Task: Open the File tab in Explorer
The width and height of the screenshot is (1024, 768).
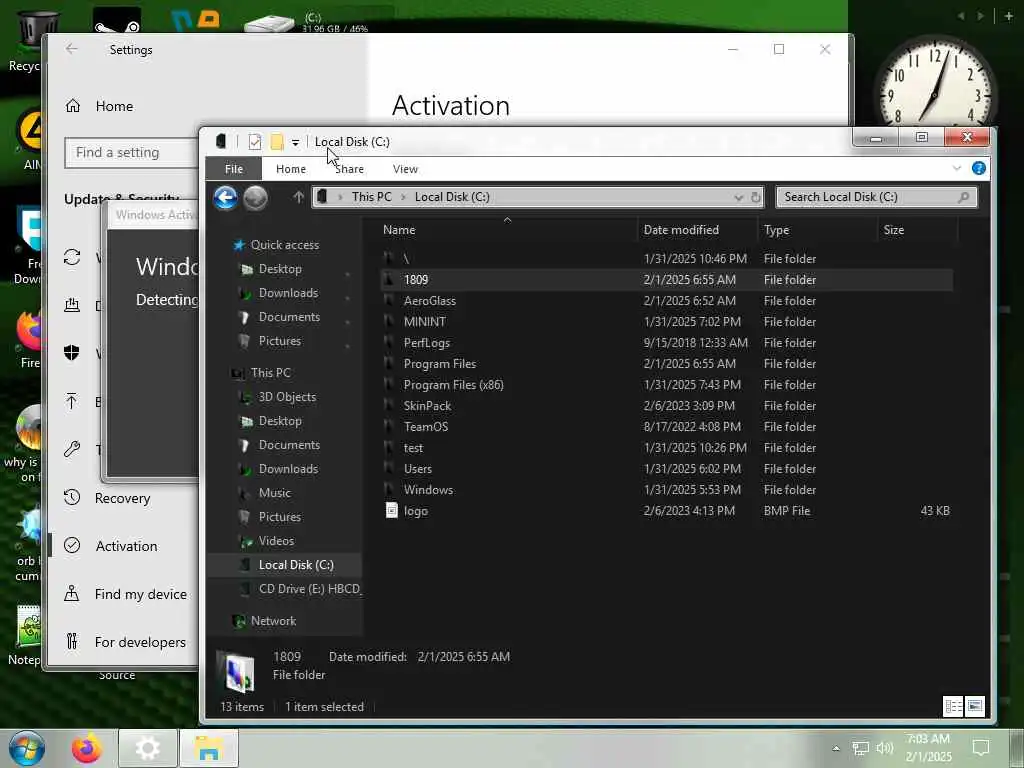Action: pyautogui.click(x=234, y=168)
